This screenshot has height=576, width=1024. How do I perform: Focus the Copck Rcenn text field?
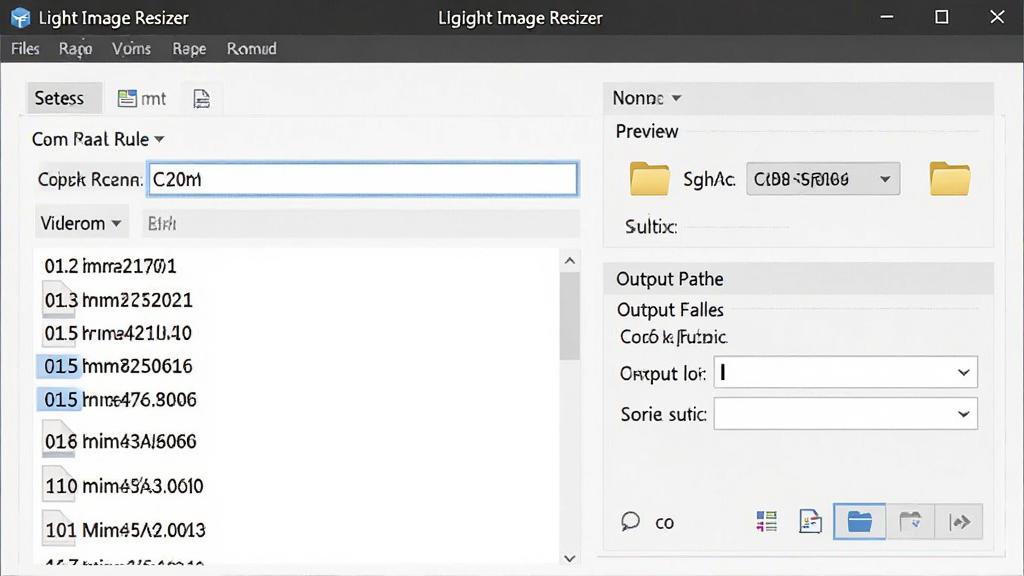tap(363, 179)
